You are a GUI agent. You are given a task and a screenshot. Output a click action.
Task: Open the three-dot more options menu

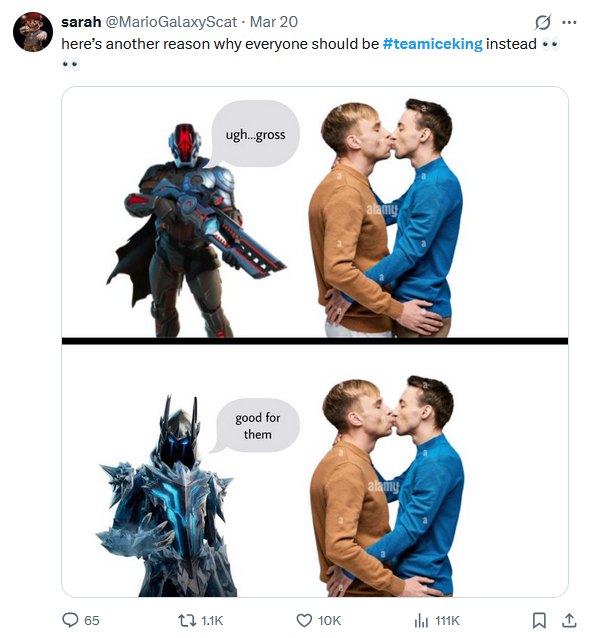click(x=569, y=22)
